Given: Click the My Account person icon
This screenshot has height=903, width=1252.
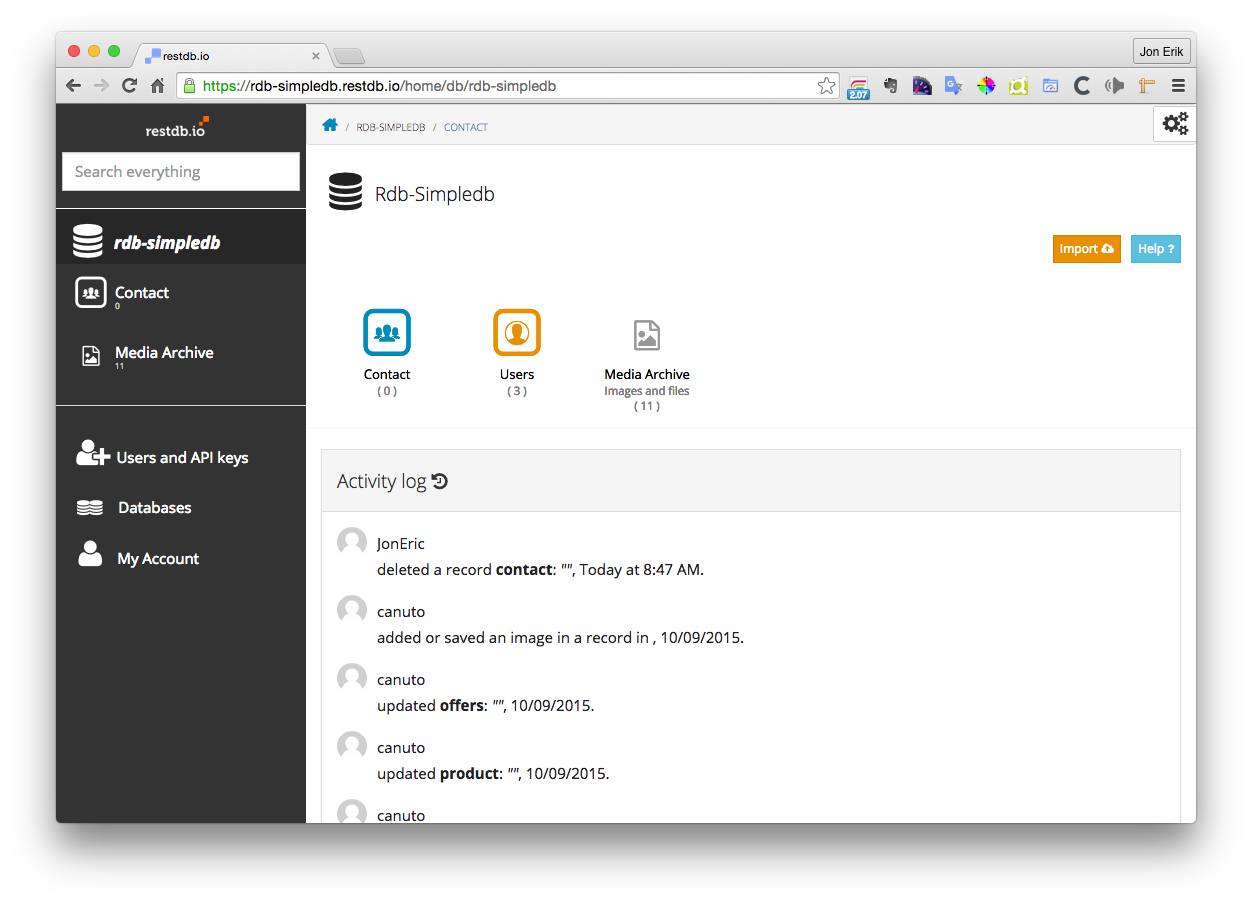Looking at the screenshot, I should tap(90, 554).
